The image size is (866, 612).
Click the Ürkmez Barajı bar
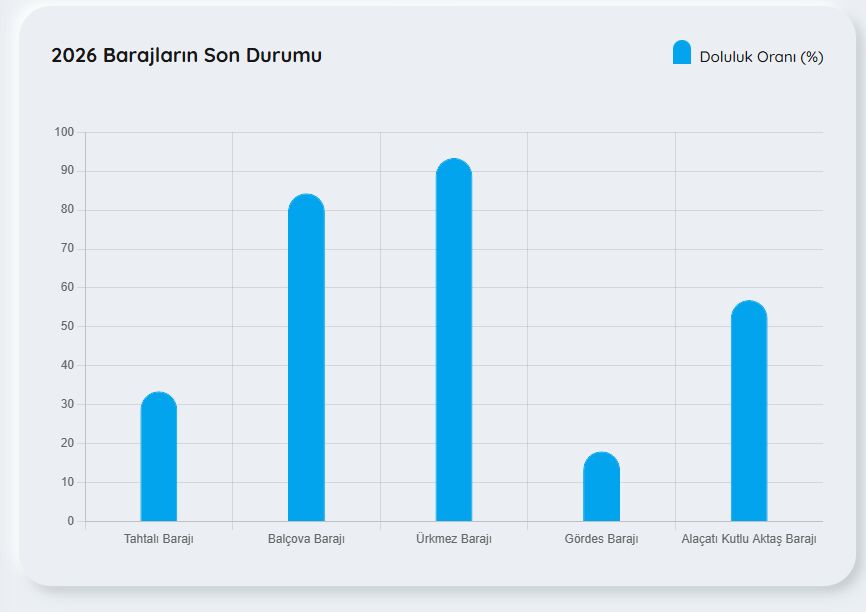click(x=454, y=340)
